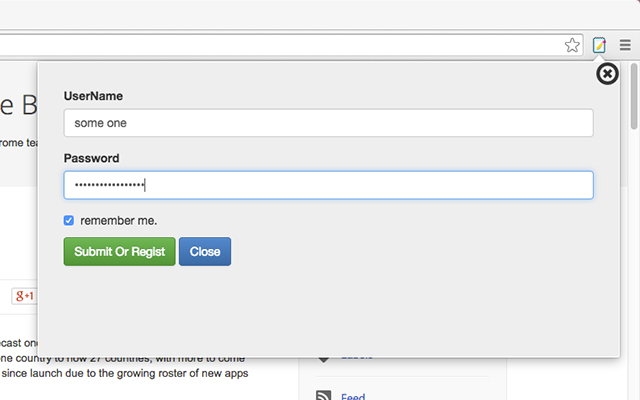Viewport: 640px width, 400px height.
Task: Click the RSS feed icon
Action: pos(324,396)
